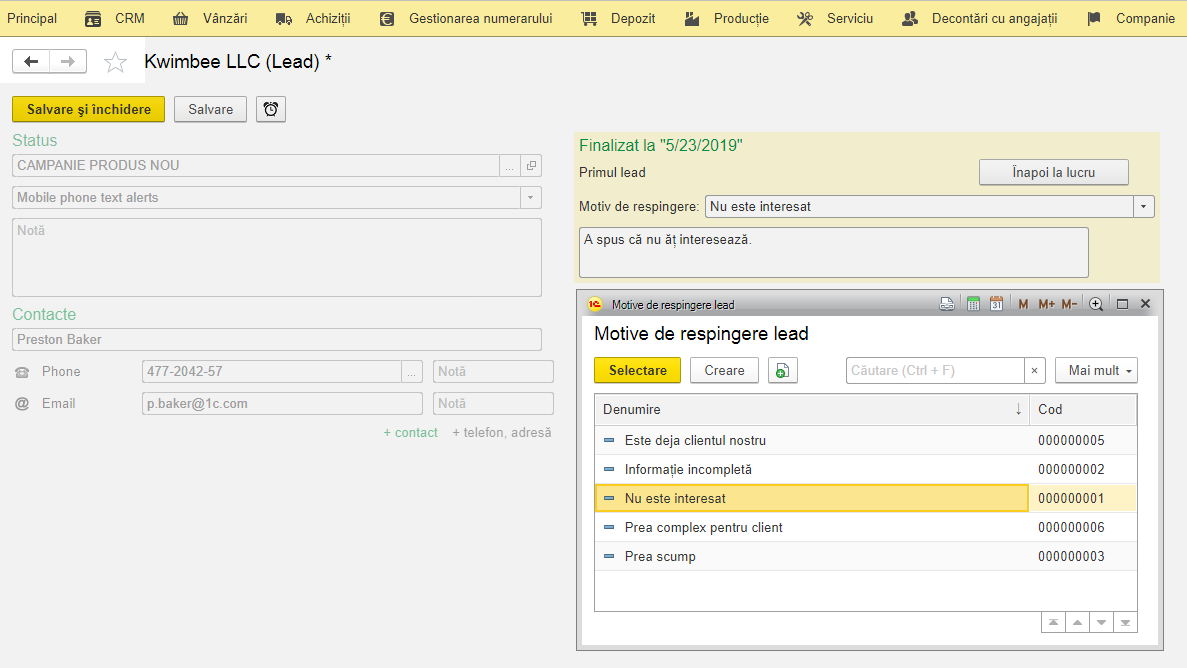Image resolution: width=1187 pixels, height=668 pixels.
Task: Open the Achiziții section
Action: [312, 18]
